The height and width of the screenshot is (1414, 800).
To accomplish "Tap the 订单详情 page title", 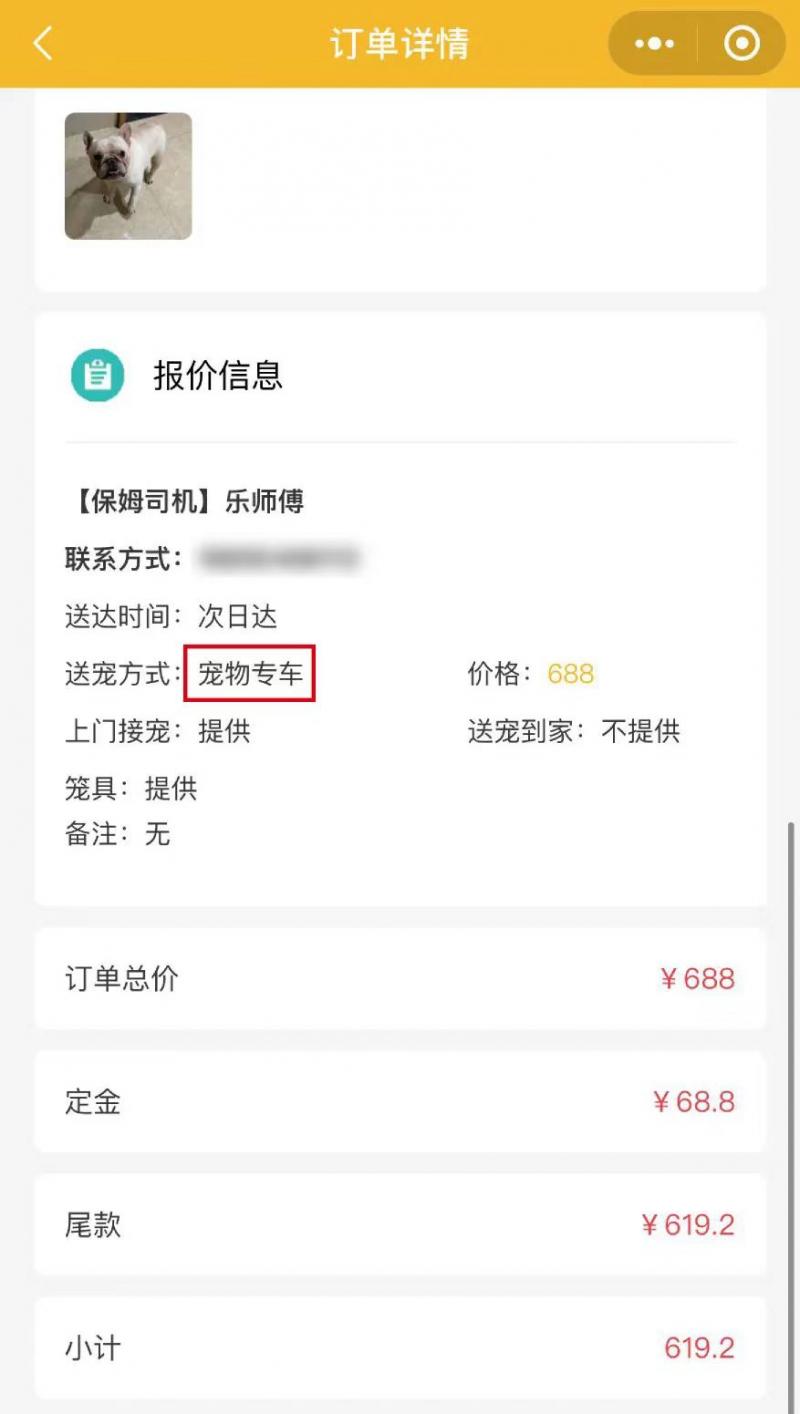I will pyautogui.click(x=400, y=44).
